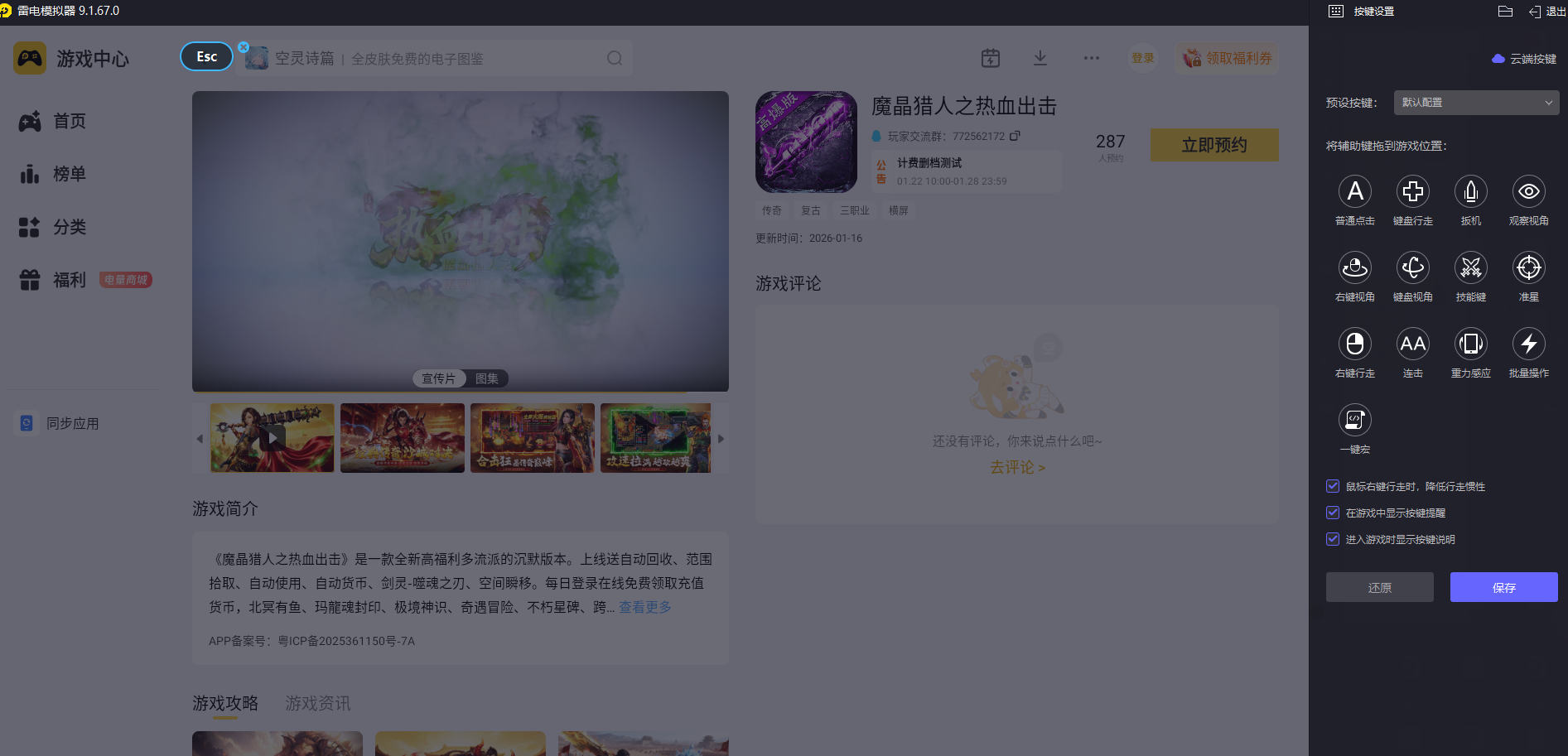Open 榜单 in the left menu
Image resolution: width=1568 pixels, height=756 pixels.
(x=70, y=174)
